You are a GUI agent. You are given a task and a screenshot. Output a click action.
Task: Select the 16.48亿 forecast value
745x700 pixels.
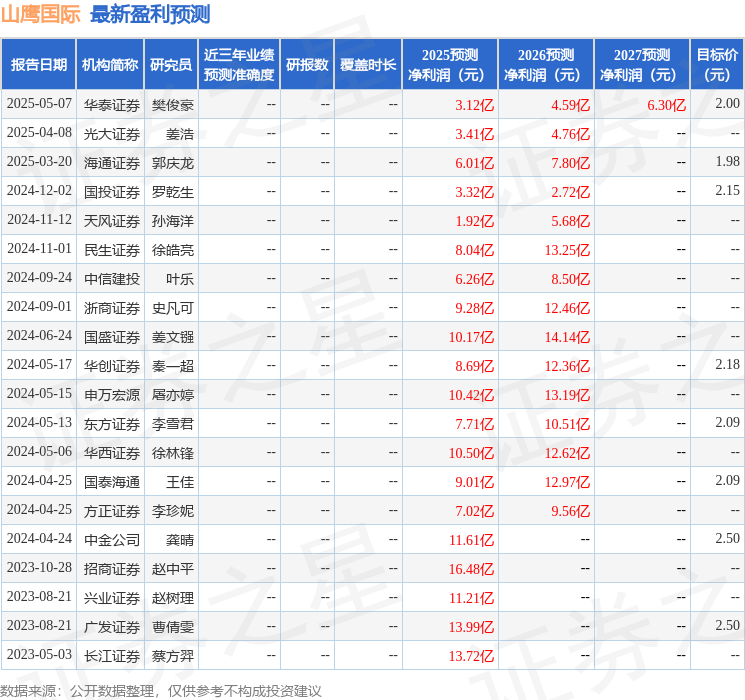click(x=471, y=569)
